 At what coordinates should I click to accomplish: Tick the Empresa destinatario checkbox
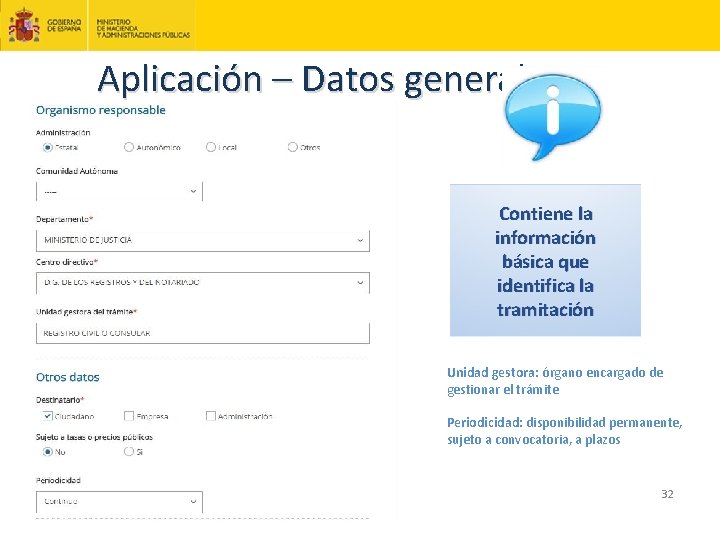point(129,416)
